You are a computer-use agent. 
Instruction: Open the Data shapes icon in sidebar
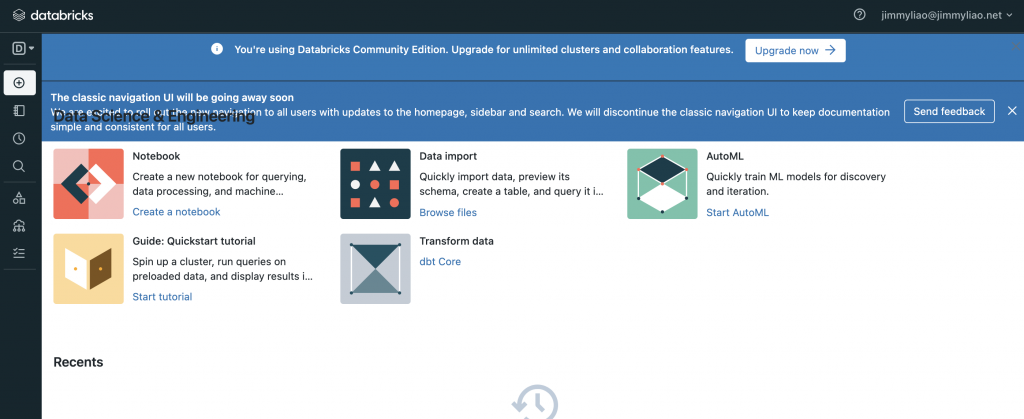[19, 198]
